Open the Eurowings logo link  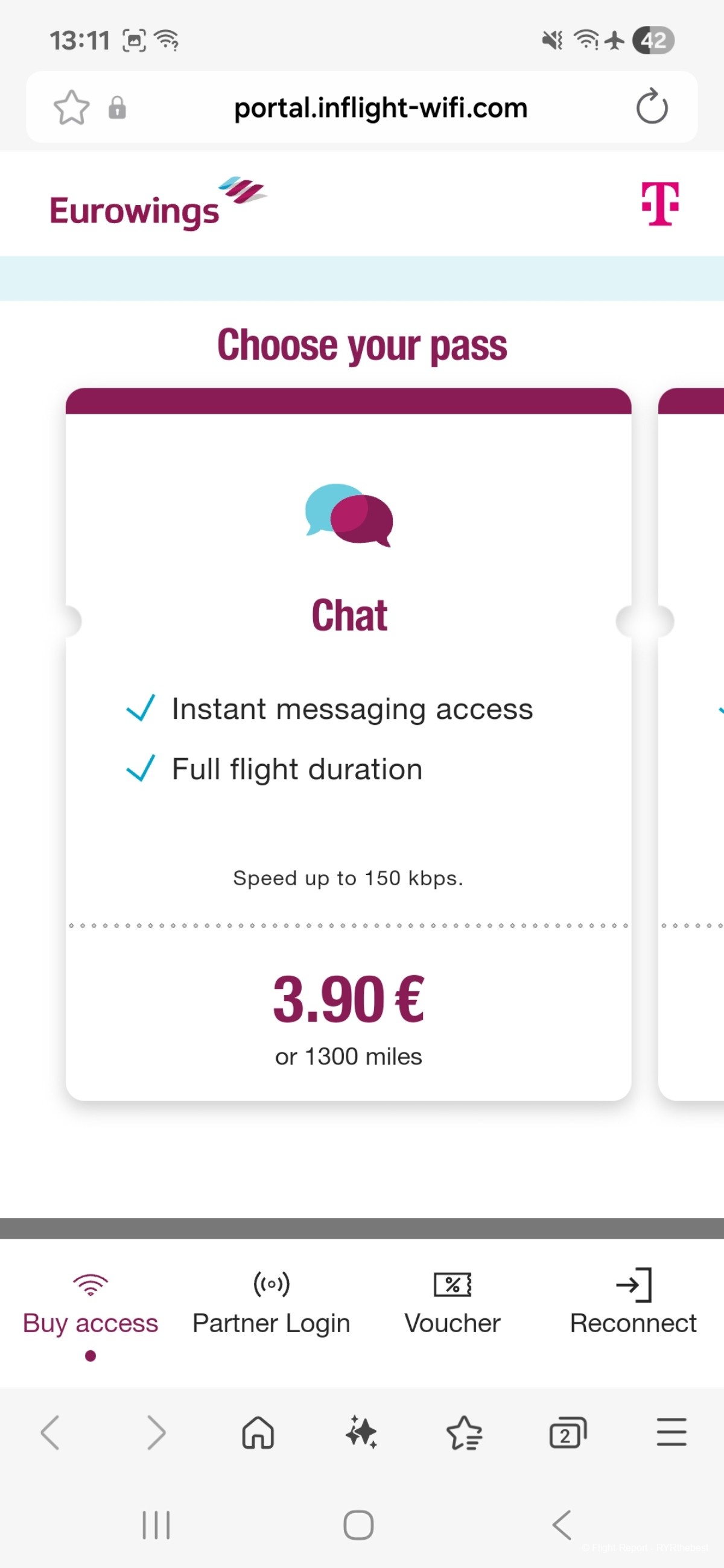[158, 203]
